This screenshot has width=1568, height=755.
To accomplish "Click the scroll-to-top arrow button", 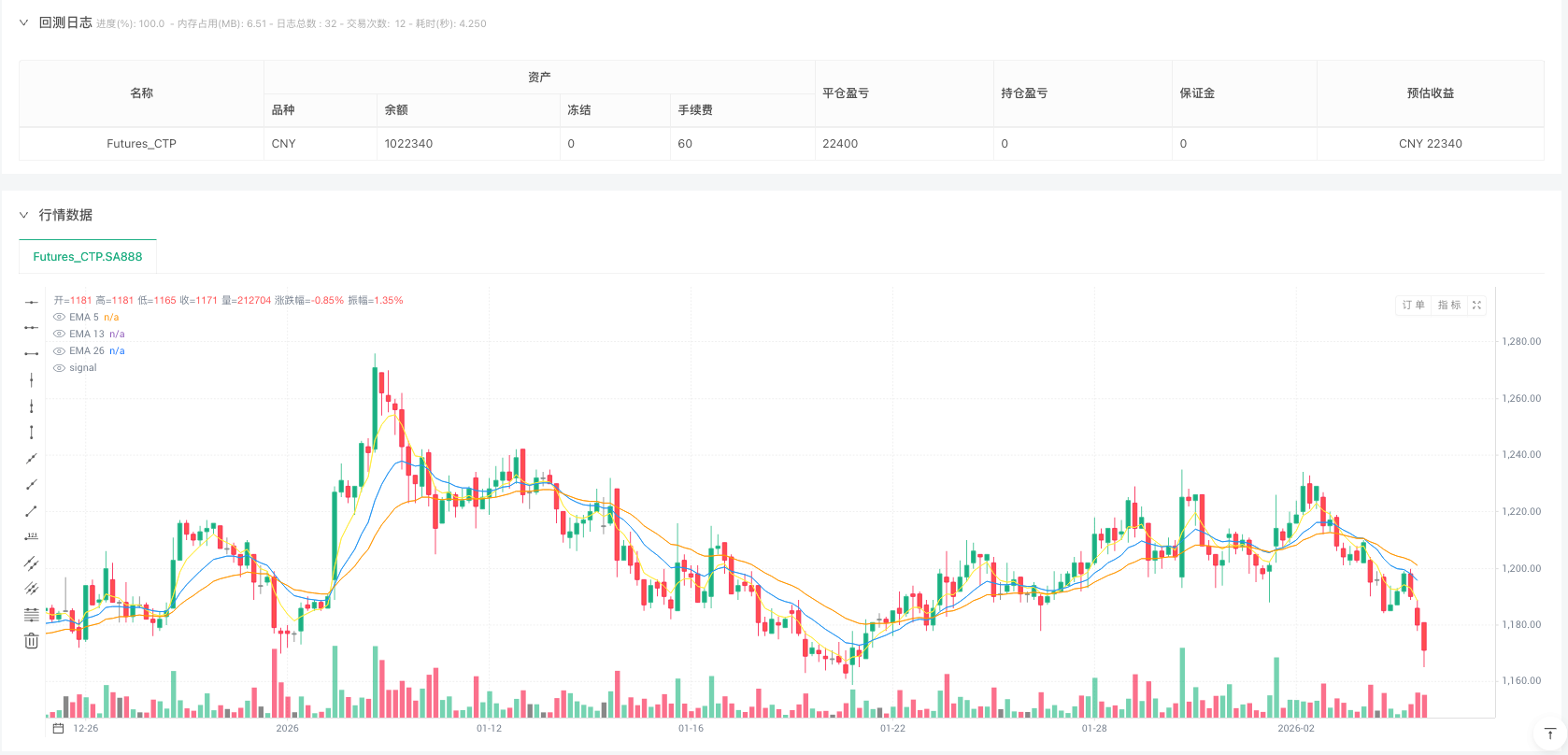I will point(1549,734).
